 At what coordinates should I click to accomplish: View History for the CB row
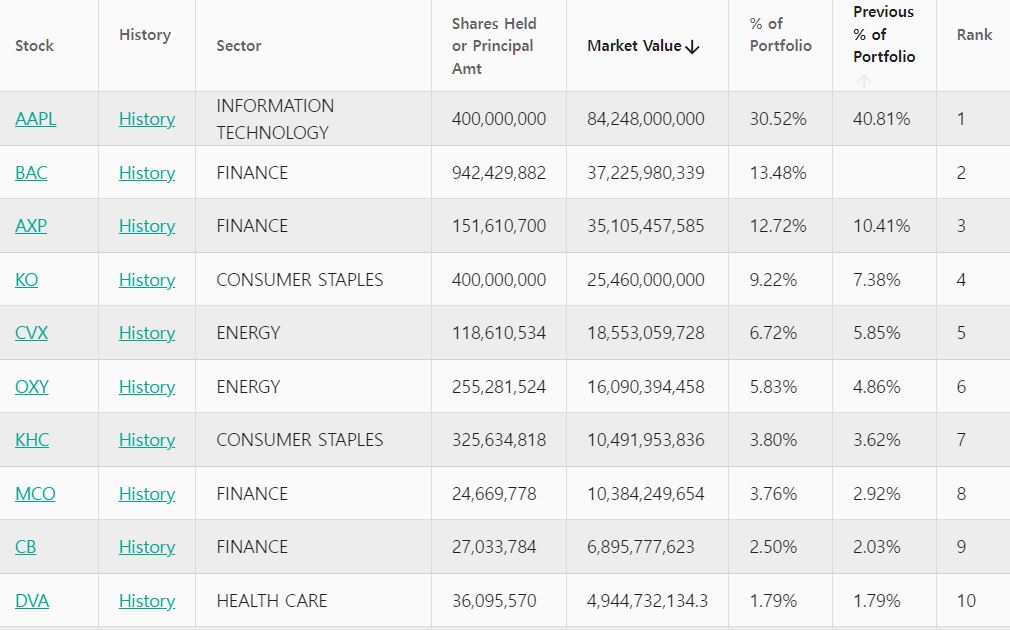coord(147,547)
